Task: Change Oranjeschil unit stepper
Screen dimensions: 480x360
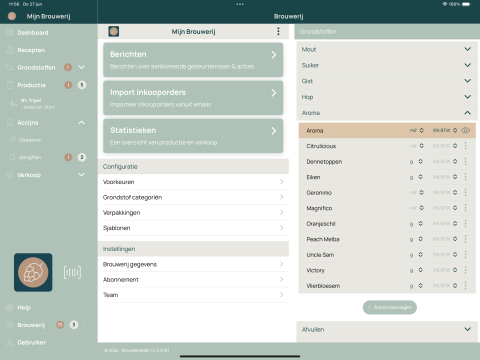Action: coord(420,223)
